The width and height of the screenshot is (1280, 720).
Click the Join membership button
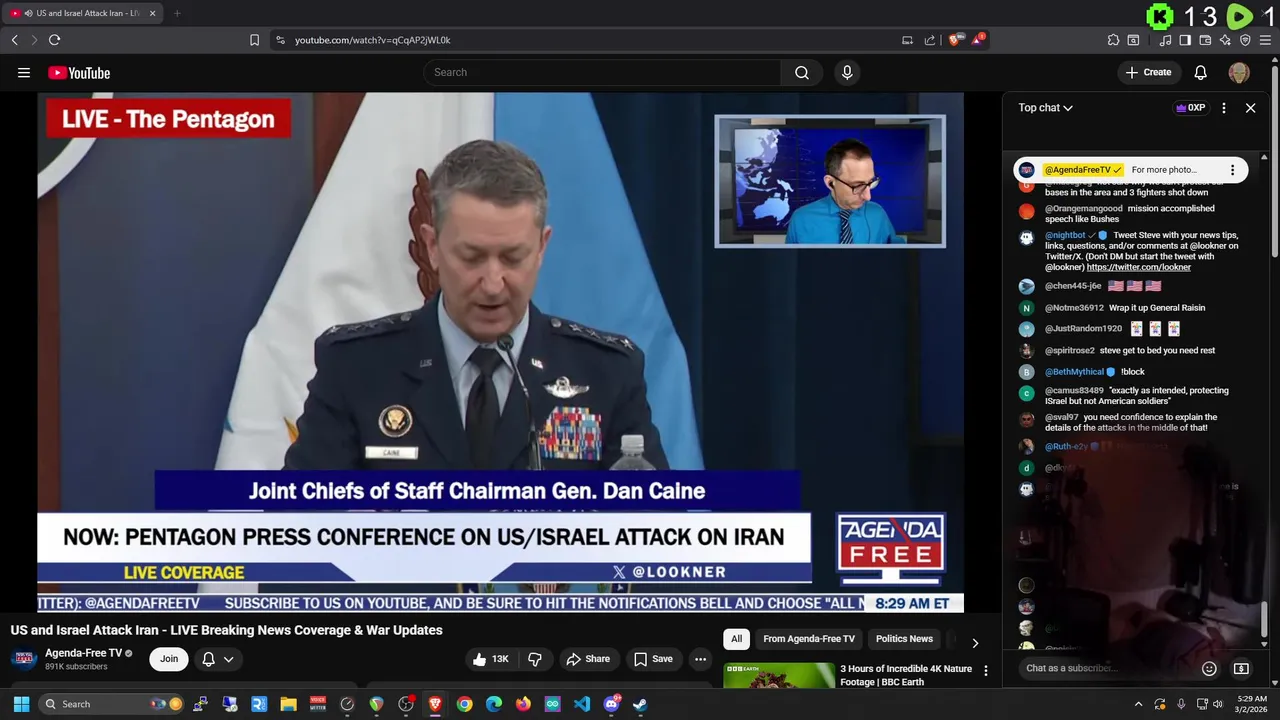click(x=169, y=659)
